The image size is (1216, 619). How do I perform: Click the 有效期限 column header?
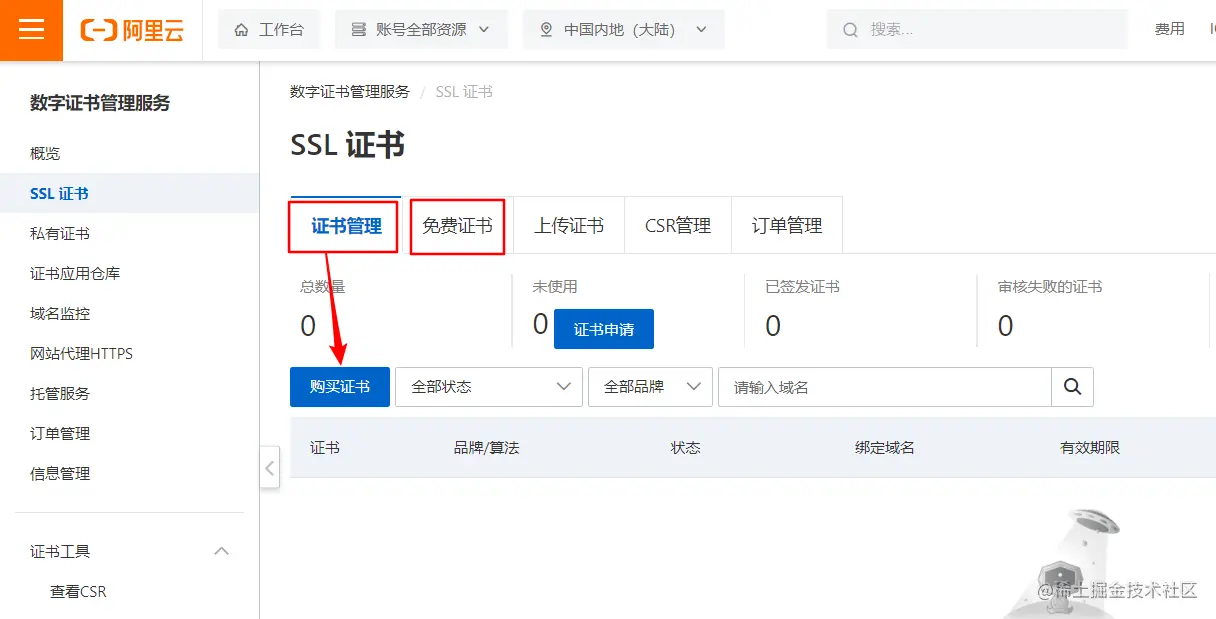pyautogui.click(x=1090, y=448)
